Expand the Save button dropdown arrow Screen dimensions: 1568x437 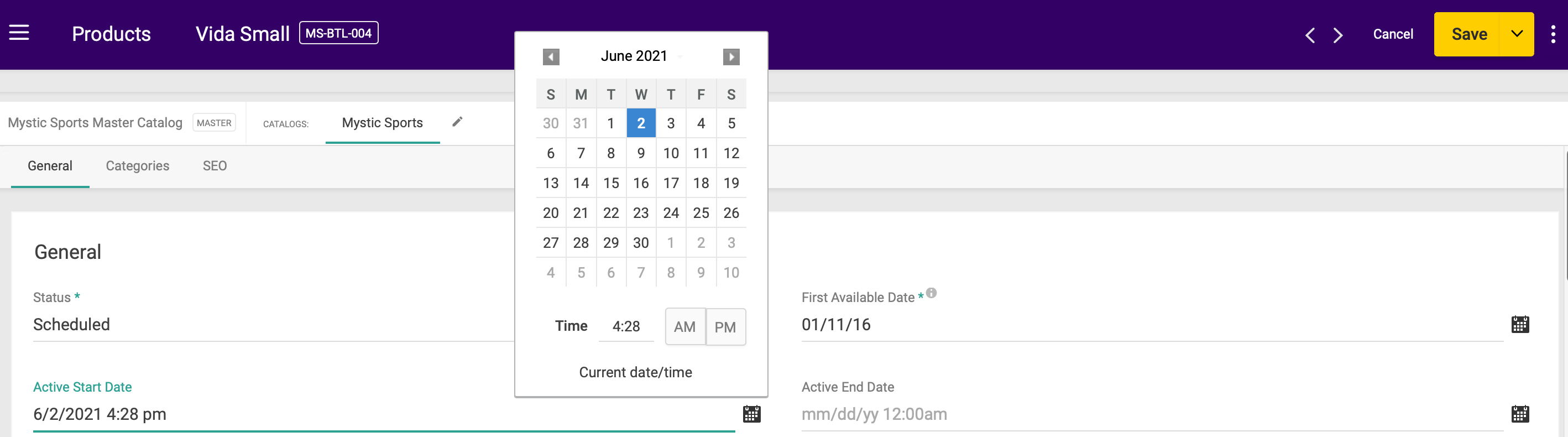pyautogui.click(x=1516, y=34)
